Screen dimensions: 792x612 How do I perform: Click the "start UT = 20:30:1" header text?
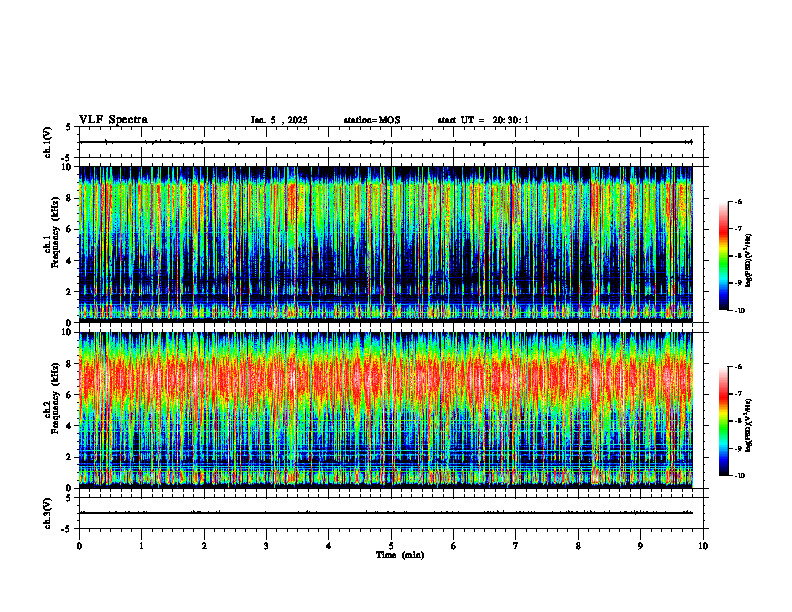click(483, 120)
